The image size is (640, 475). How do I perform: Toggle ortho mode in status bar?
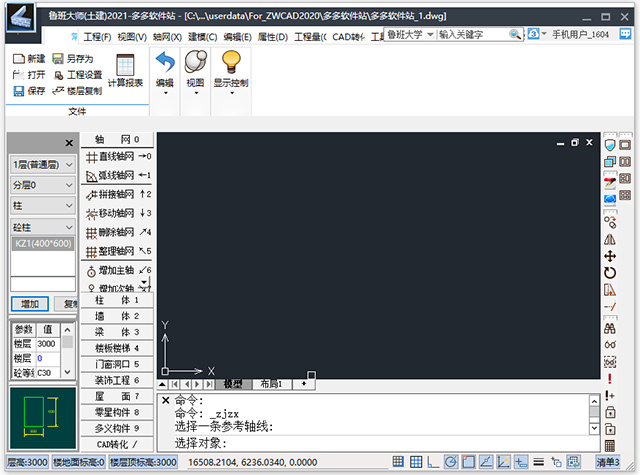click(x=433, y=462)
